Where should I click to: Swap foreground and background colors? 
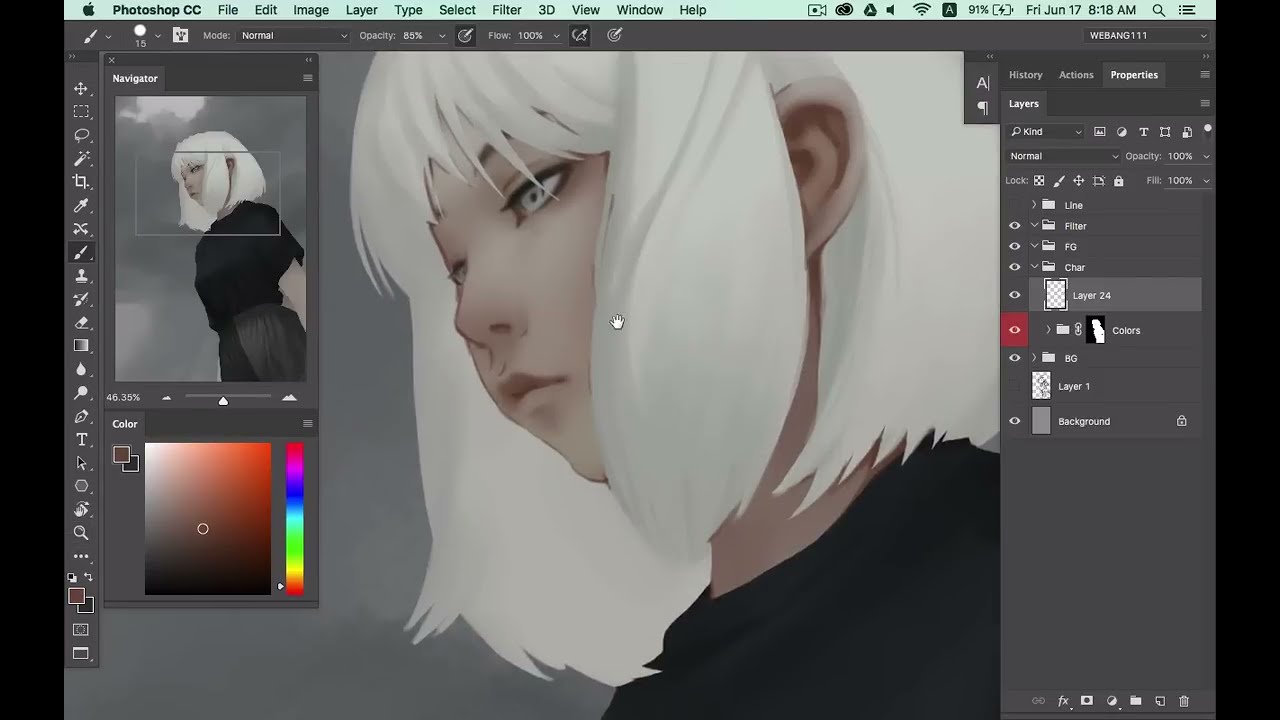coord(89,577)
